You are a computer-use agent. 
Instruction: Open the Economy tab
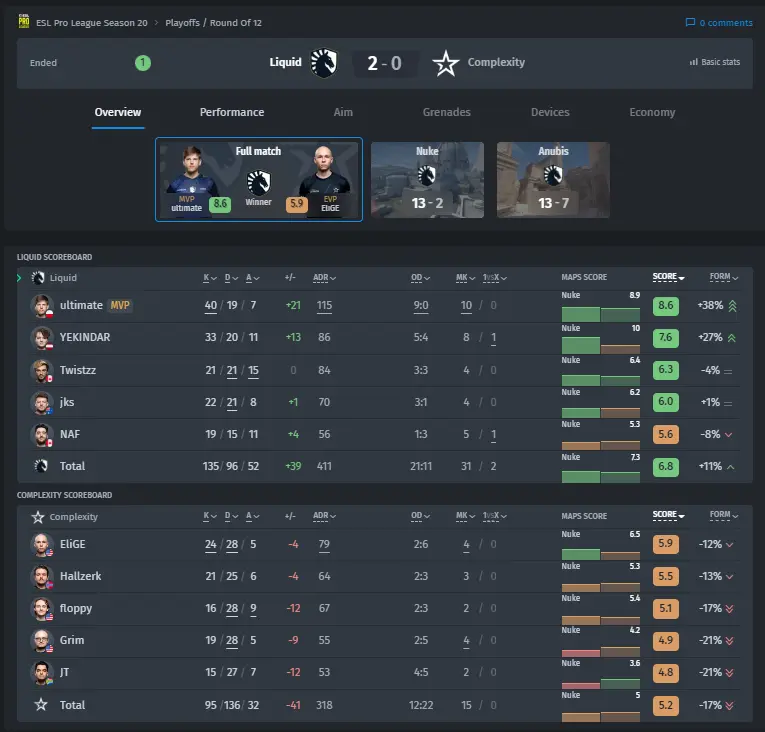point(652,112)
